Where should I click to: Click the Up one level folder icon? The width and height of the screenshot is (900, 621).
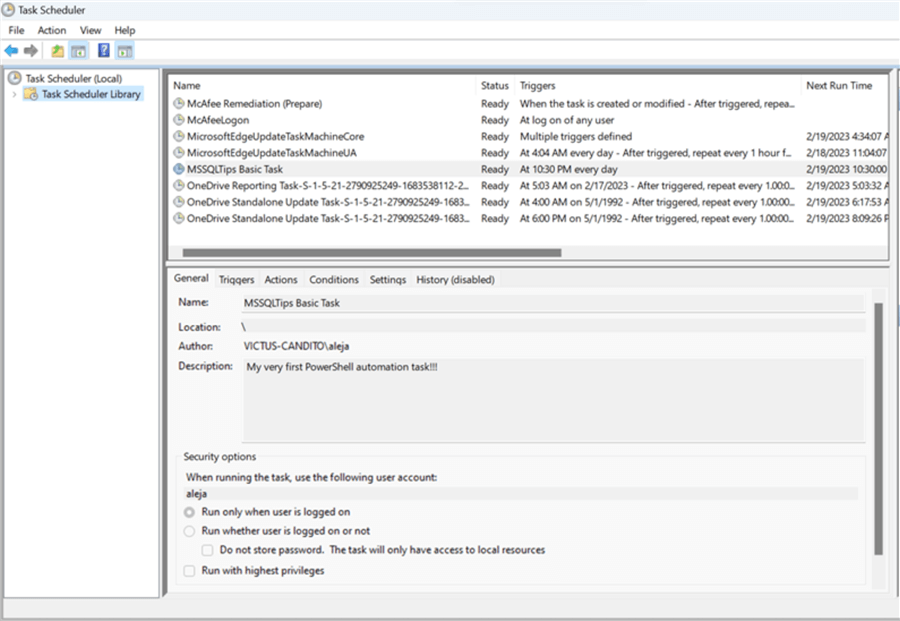[57, 51]
